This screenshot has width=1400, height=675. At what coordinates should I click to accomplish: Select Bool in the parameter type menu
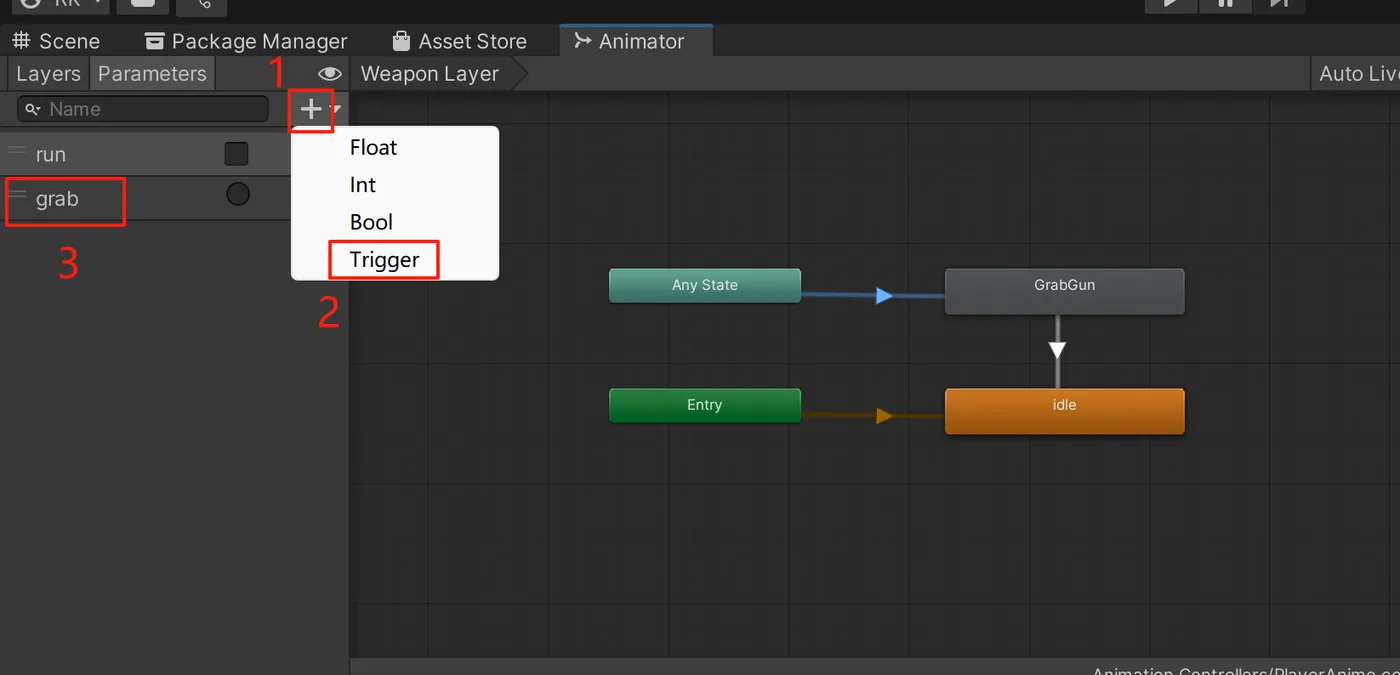click(371, 222)
